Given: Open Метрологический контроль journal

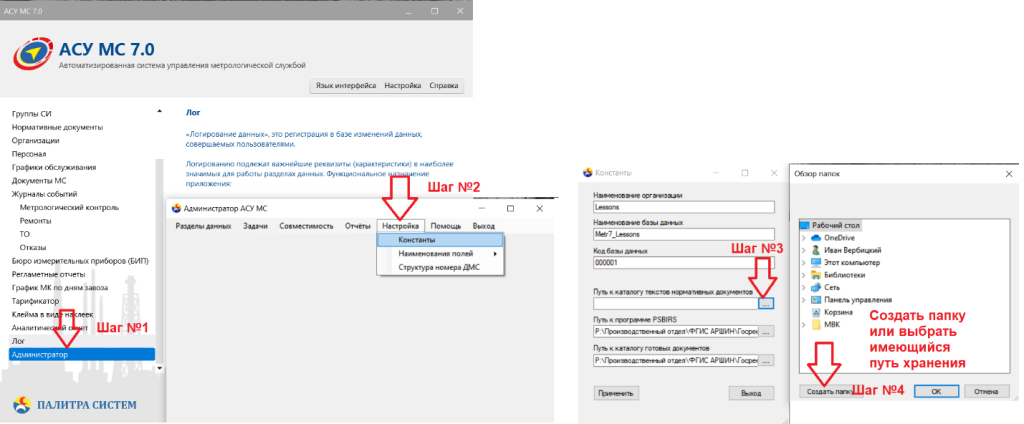Looking at the screenshot, I should pyautogui.click(x=69, y=207).
